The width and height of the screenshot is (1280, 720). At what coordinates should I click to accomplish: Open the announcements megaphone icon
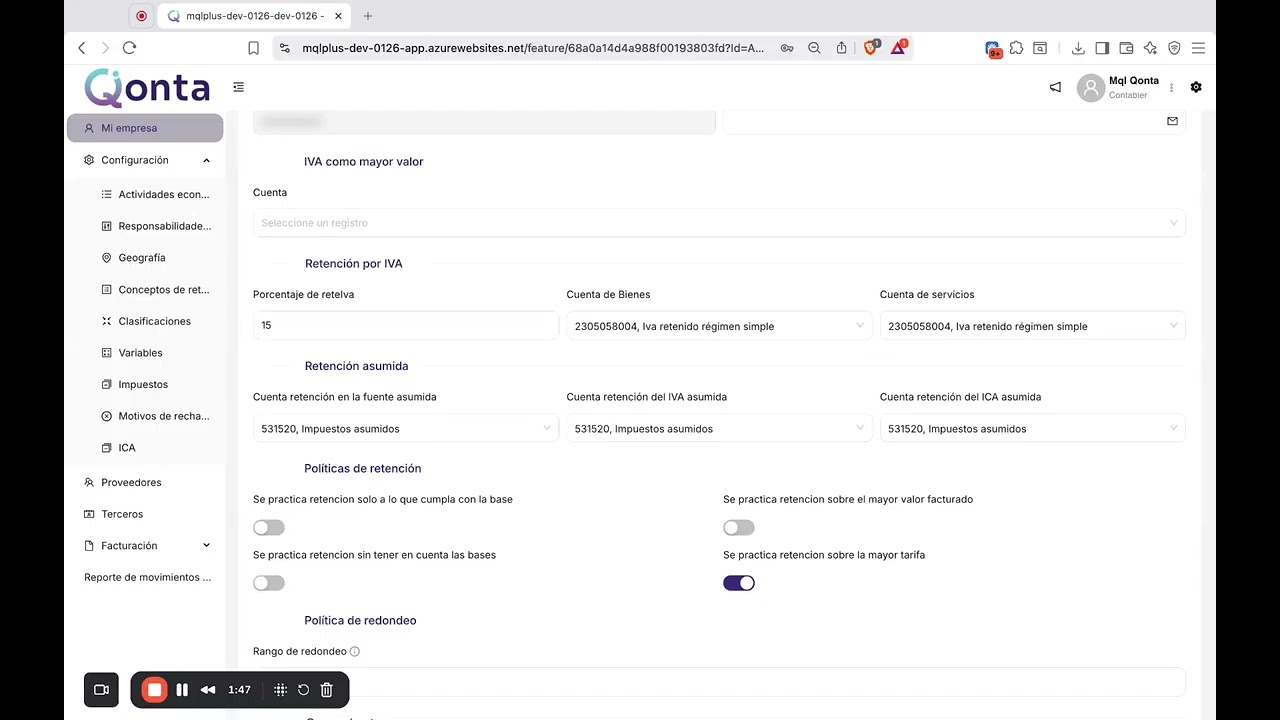coord(1055,87)
